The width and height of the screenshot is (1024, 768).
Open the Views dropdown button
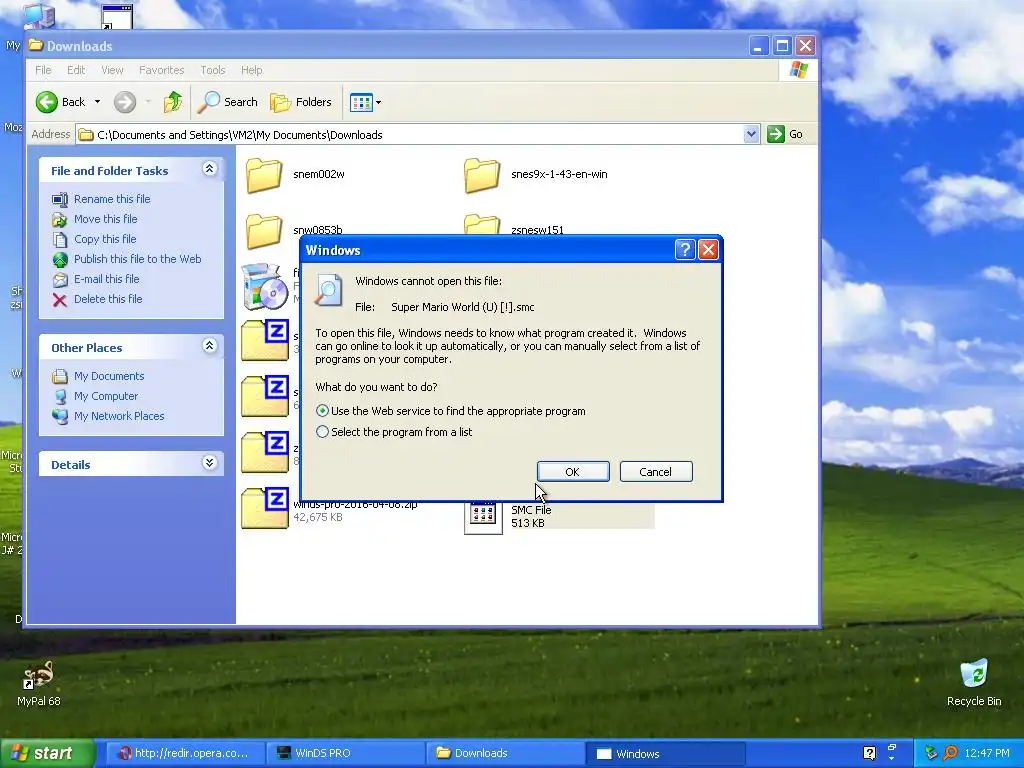(365, 103)
